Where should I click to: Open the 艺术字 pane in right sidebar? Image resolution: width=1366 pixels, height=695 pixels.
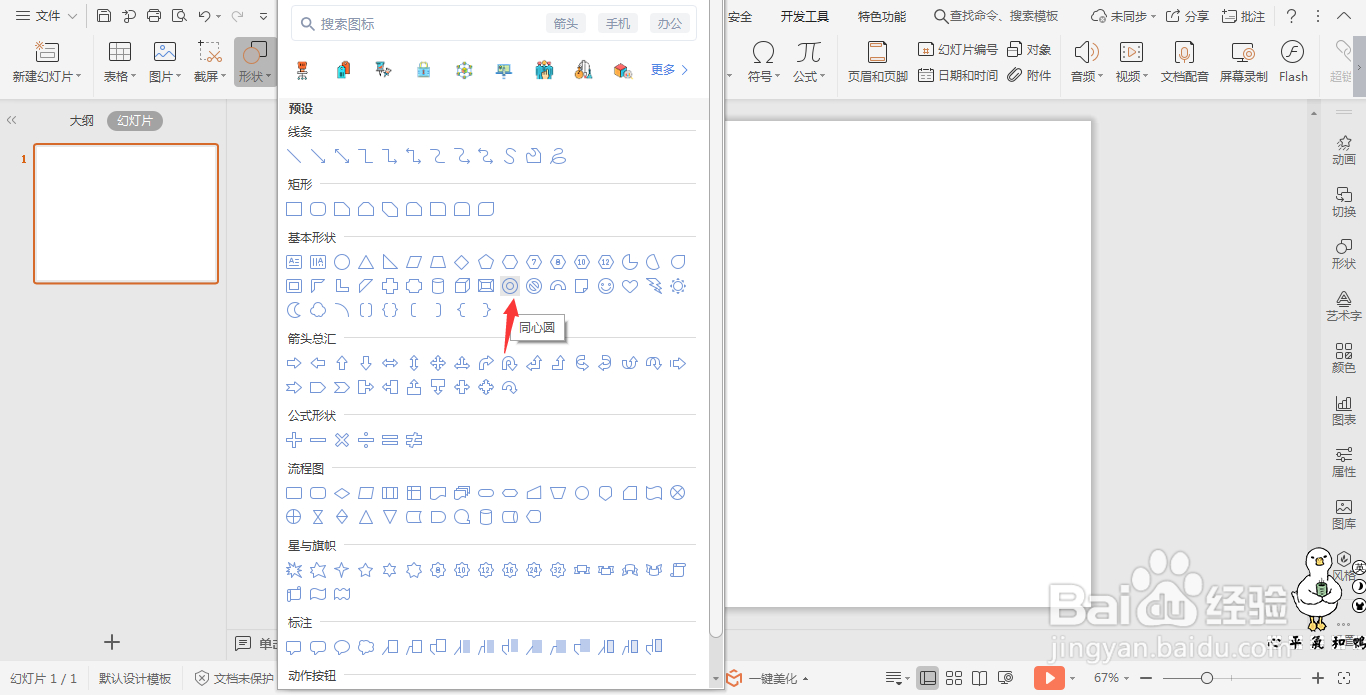pos(1344,306)
